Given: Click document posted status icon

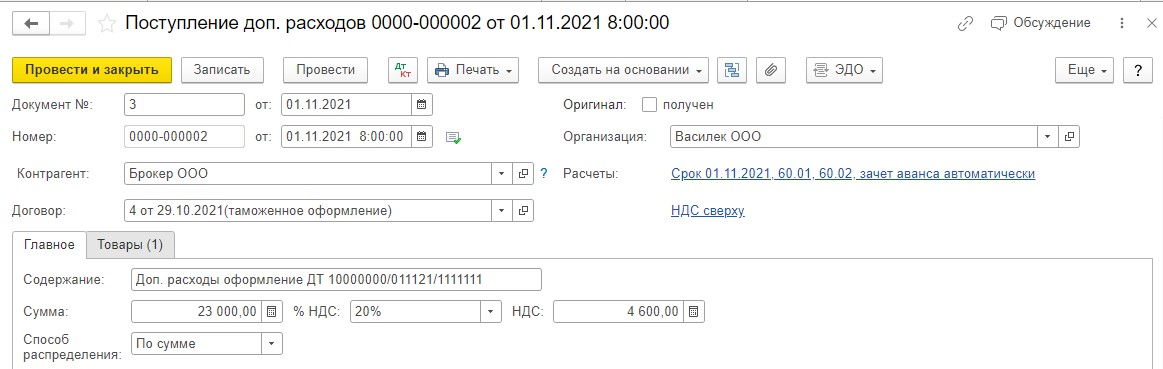Looking at the screenshot, I should [453, 137].
